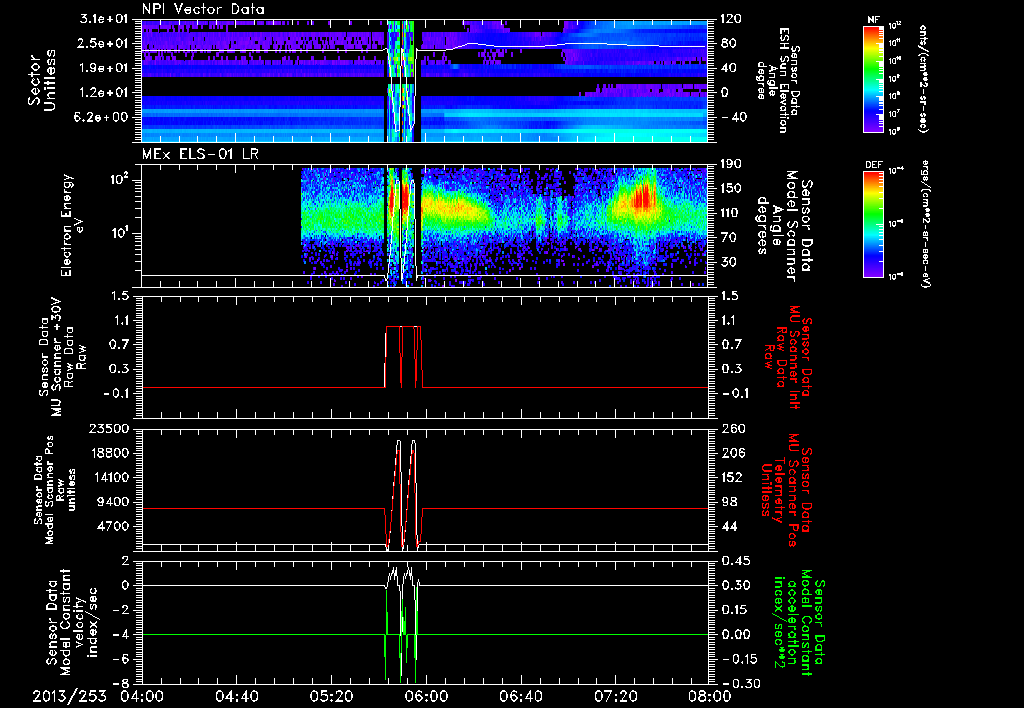1024x708 pixels.
Task: Click the "08:00" time axis label
Action: [710, 696]
